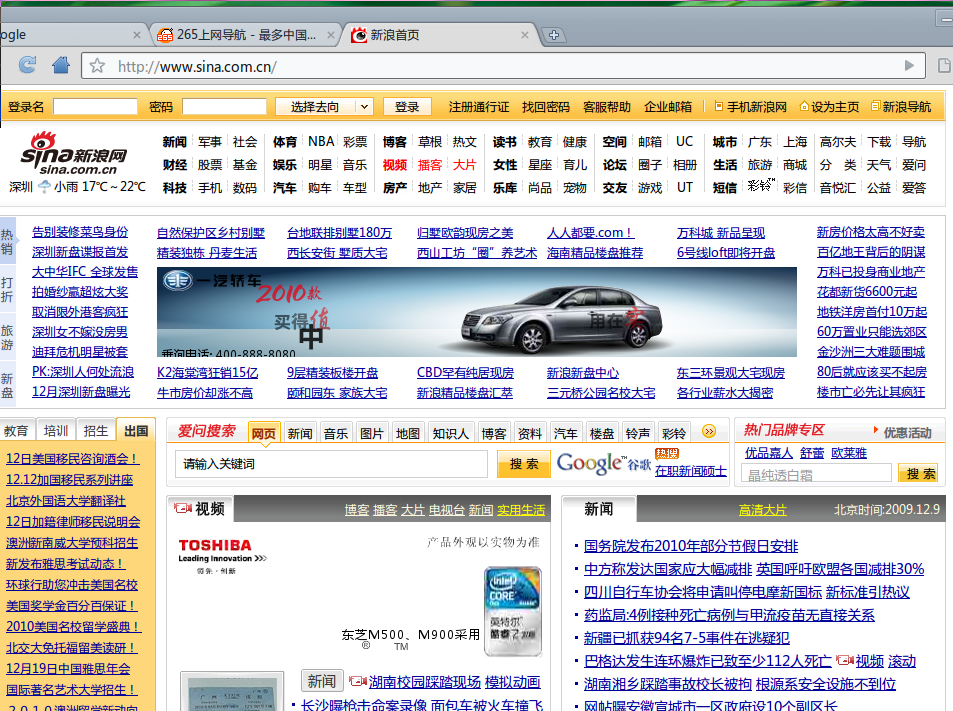Click the FAW car emblem in the banner
The width and height of the screenshot is (953, 711).
177,281
